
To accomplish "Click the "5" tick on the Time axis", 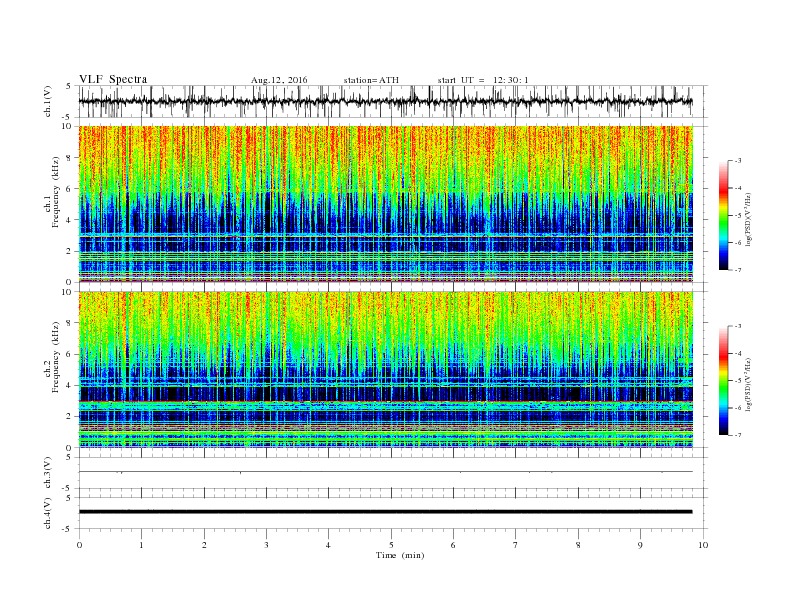I will click(x=391, y=545).
